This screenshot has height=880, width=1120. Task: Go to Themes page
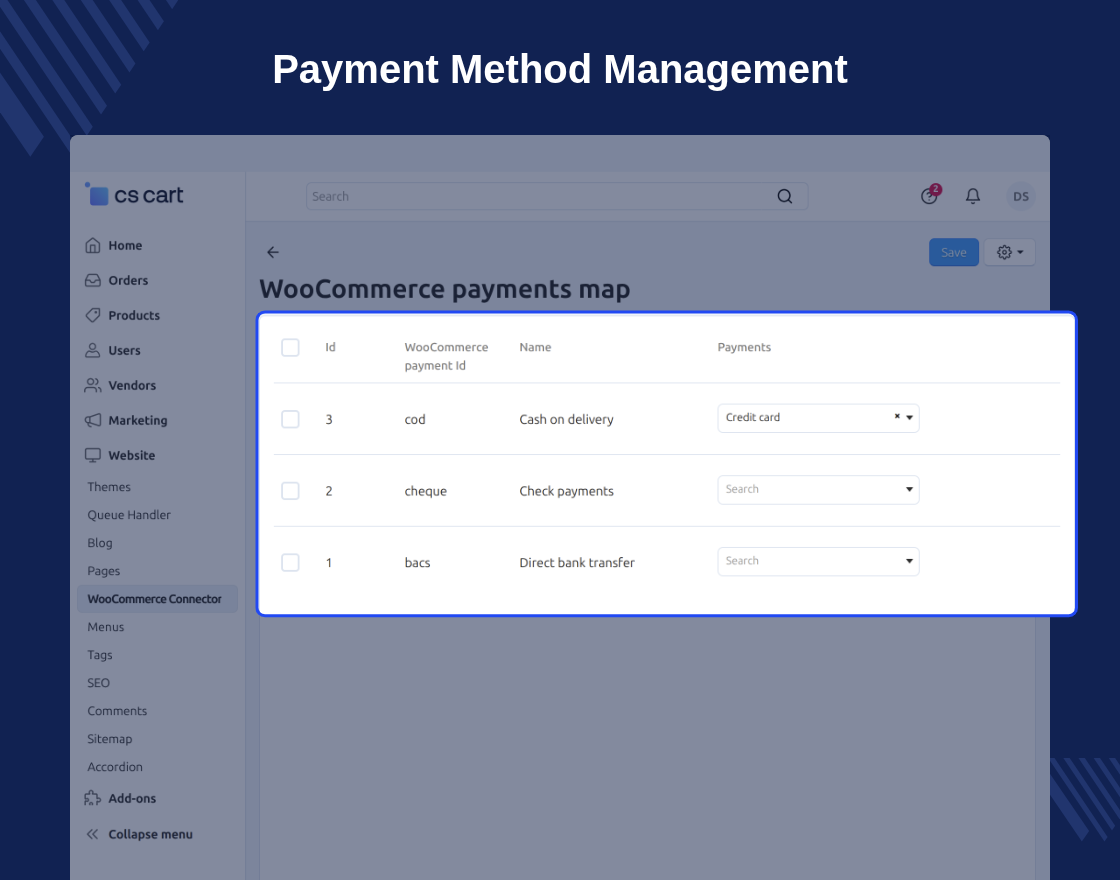(109, 486)
